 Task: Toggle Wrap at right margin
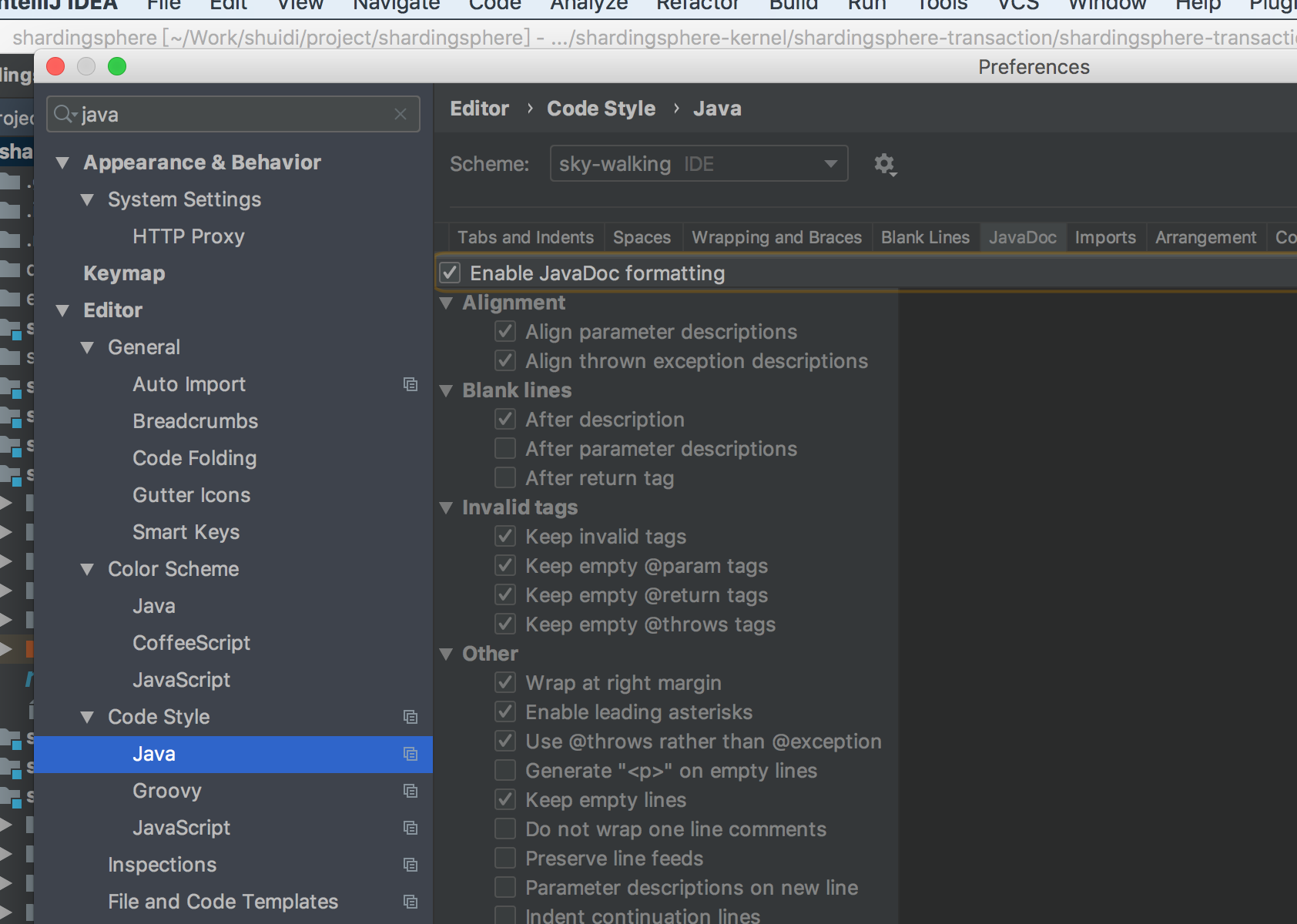(505, 683)
